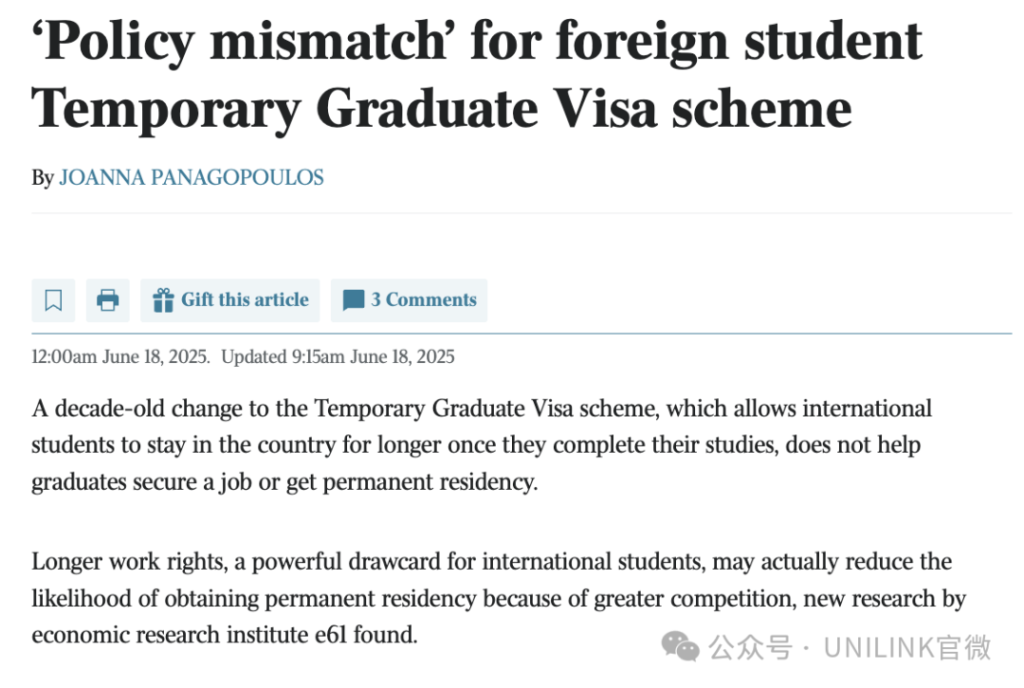Click the '12:00am June 18, 2025' publish time
Screen dimensions: 1024x688
point(121,356)
